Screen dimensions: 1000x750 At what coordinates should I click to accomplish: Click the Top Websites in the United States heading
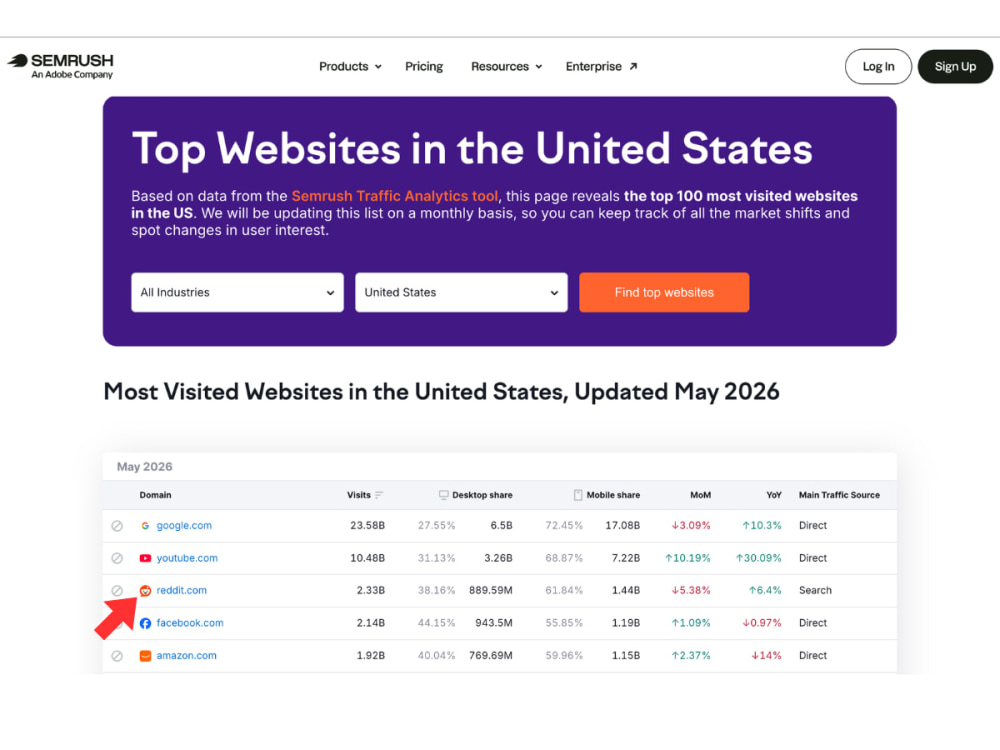472,149
